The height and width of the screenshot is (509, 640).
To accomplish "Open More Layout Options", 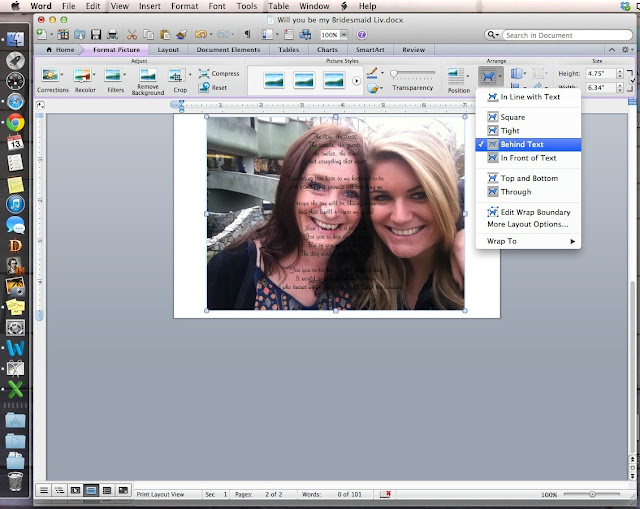I will point(527,224).
